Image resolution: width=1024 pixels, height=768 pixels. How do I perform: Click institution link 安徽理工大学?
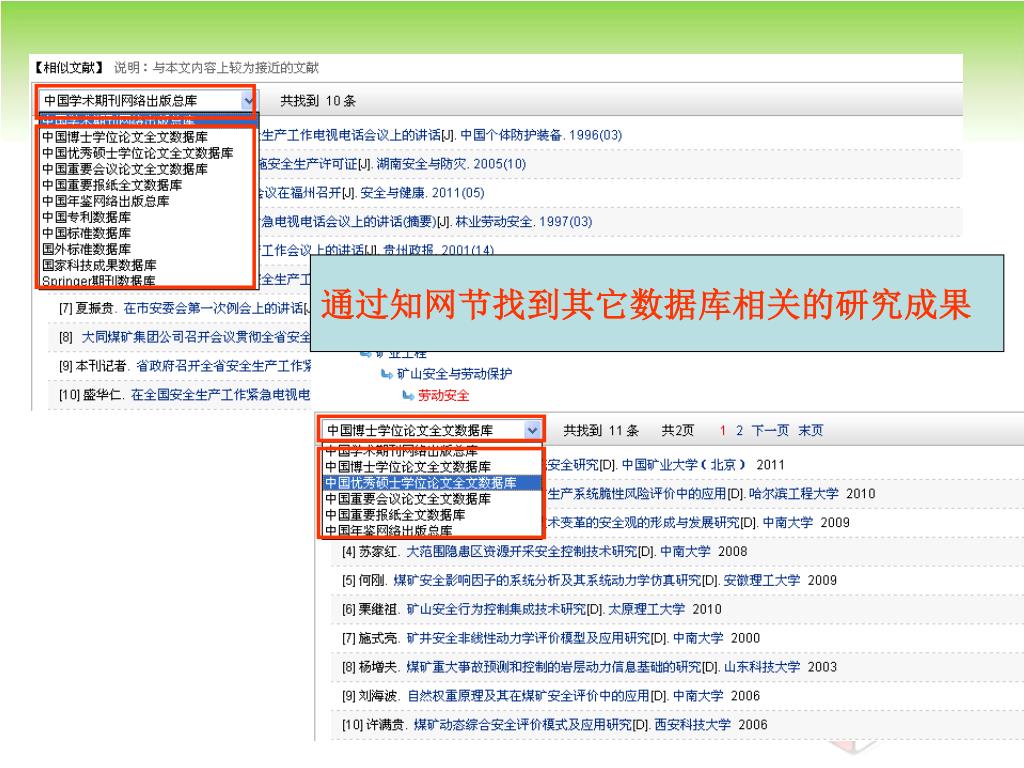click(x=761, y=580)
